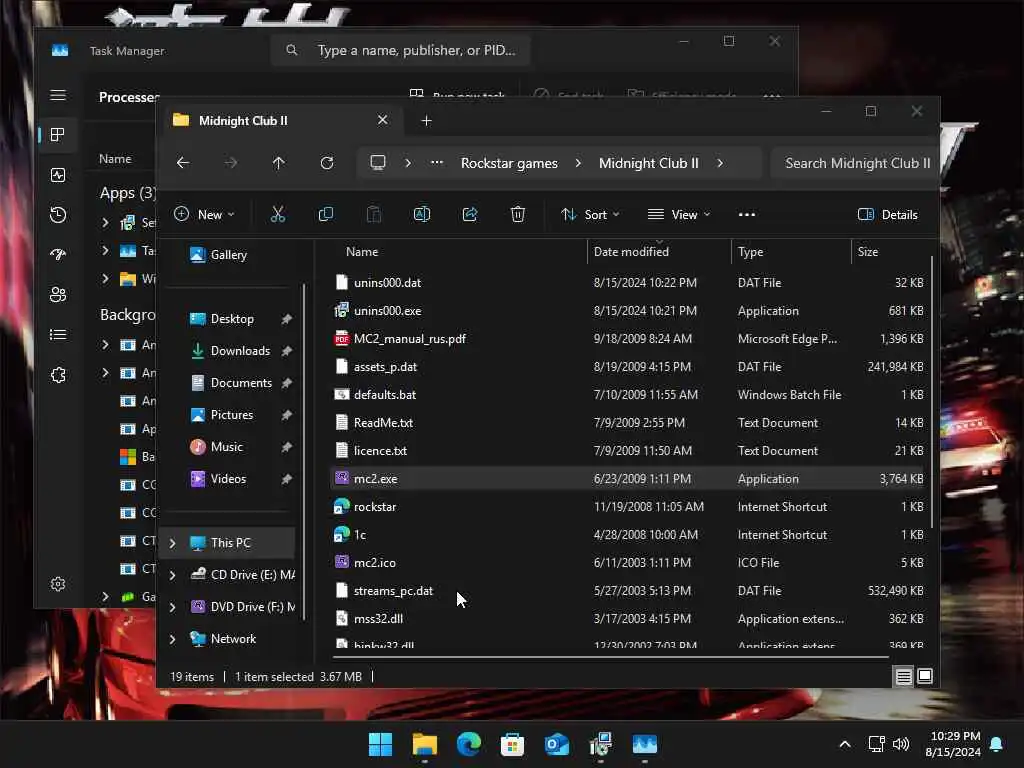This screenshot has height=768, width=1024.
Task: Expand This PC in navigation pane
Action: pyautogui.click(x=172, y=543)
